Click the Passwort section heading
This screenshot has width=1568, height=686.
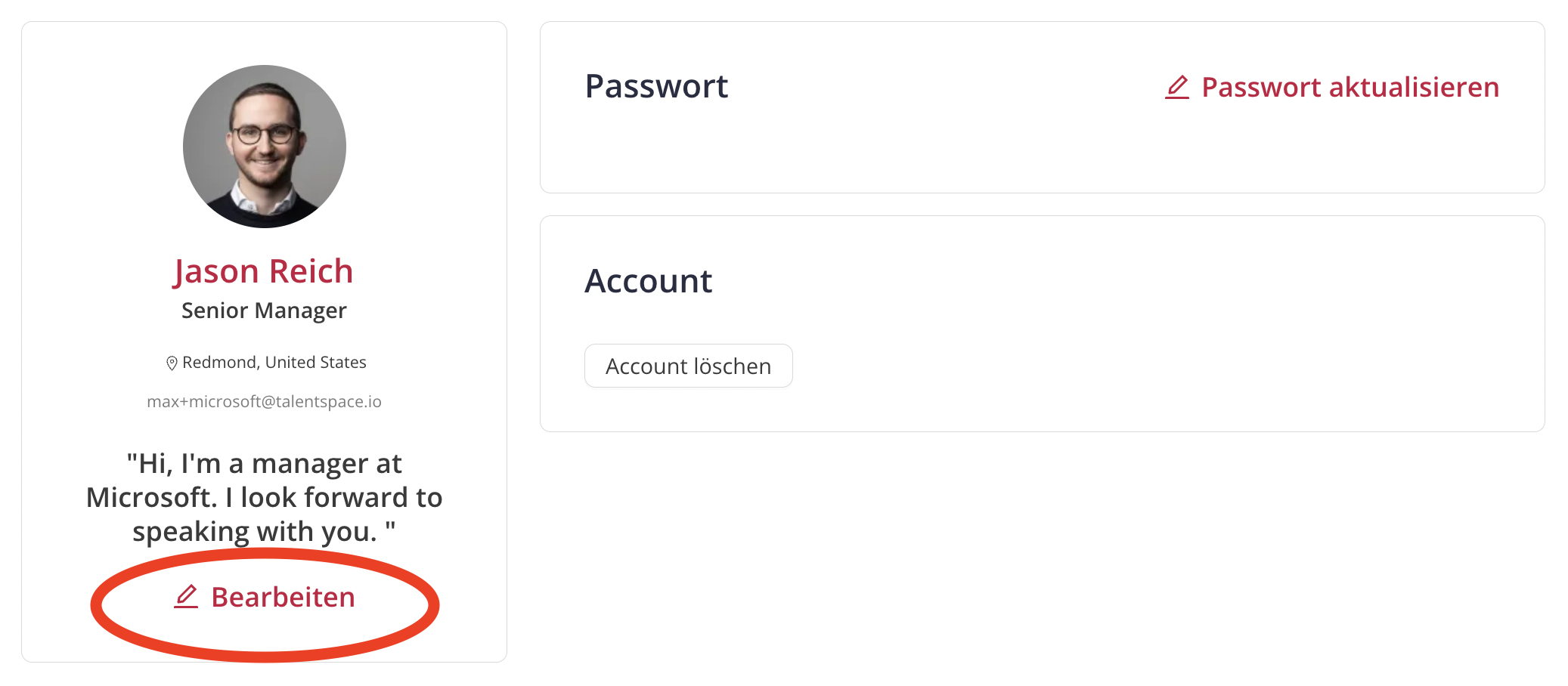click(x=656, y=86)
